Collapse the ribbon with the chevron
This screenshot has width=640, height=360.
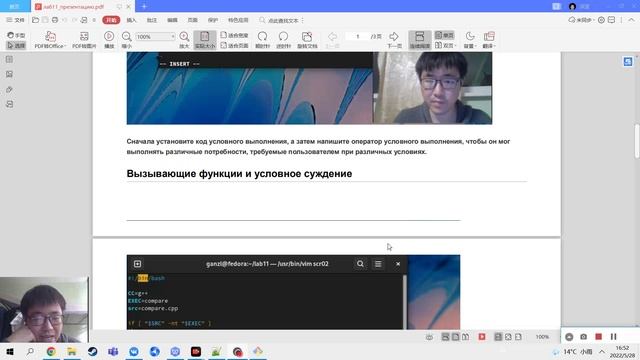tap(631, 20)
